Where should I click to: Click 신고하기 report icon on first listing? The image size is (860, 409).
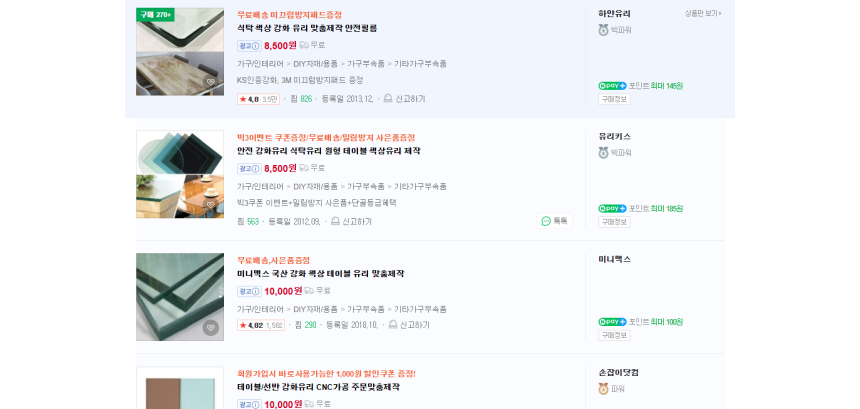pos(388,99)
